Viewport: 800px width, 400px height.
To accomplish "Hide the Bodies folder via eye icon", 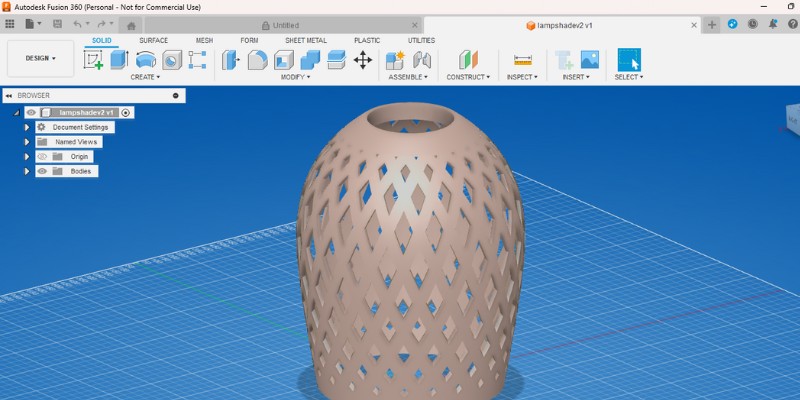I will 42,171.
